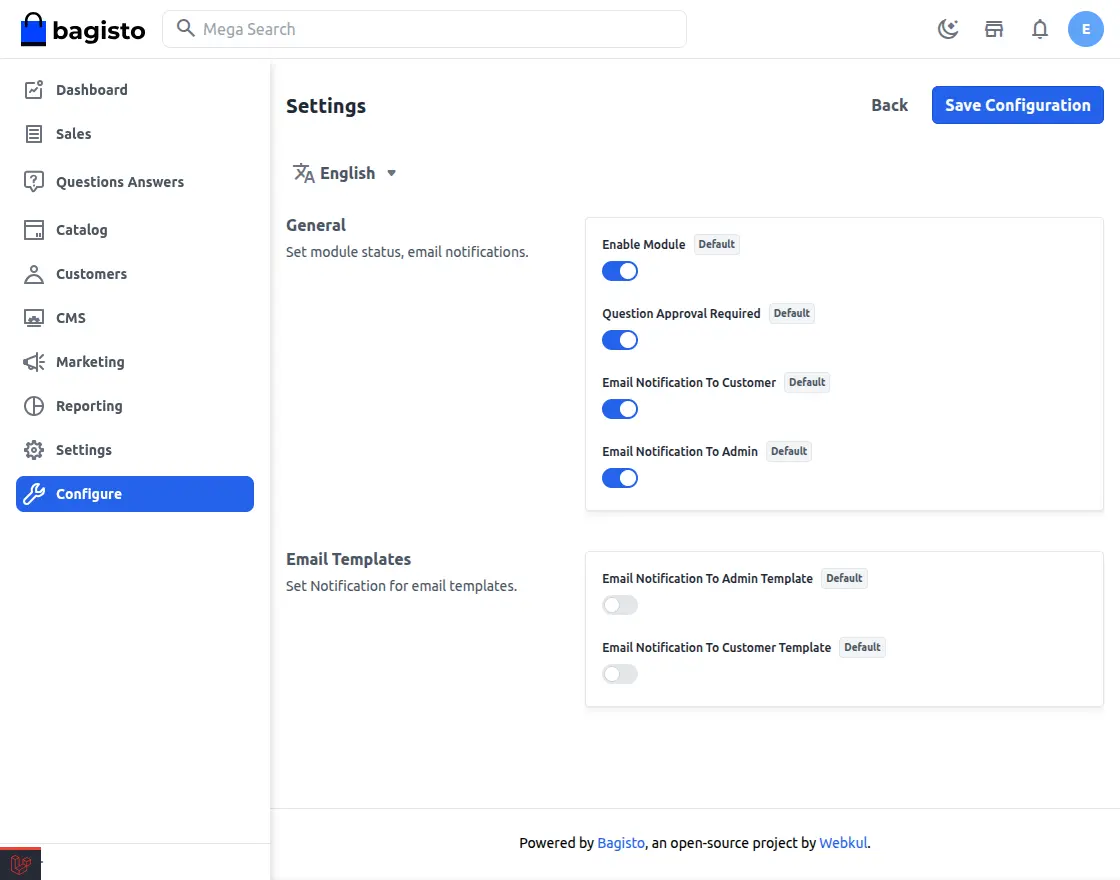Turn off Question Approval Required
The height and width of the screenshot is (880, 1120).
tap(620, 340)
